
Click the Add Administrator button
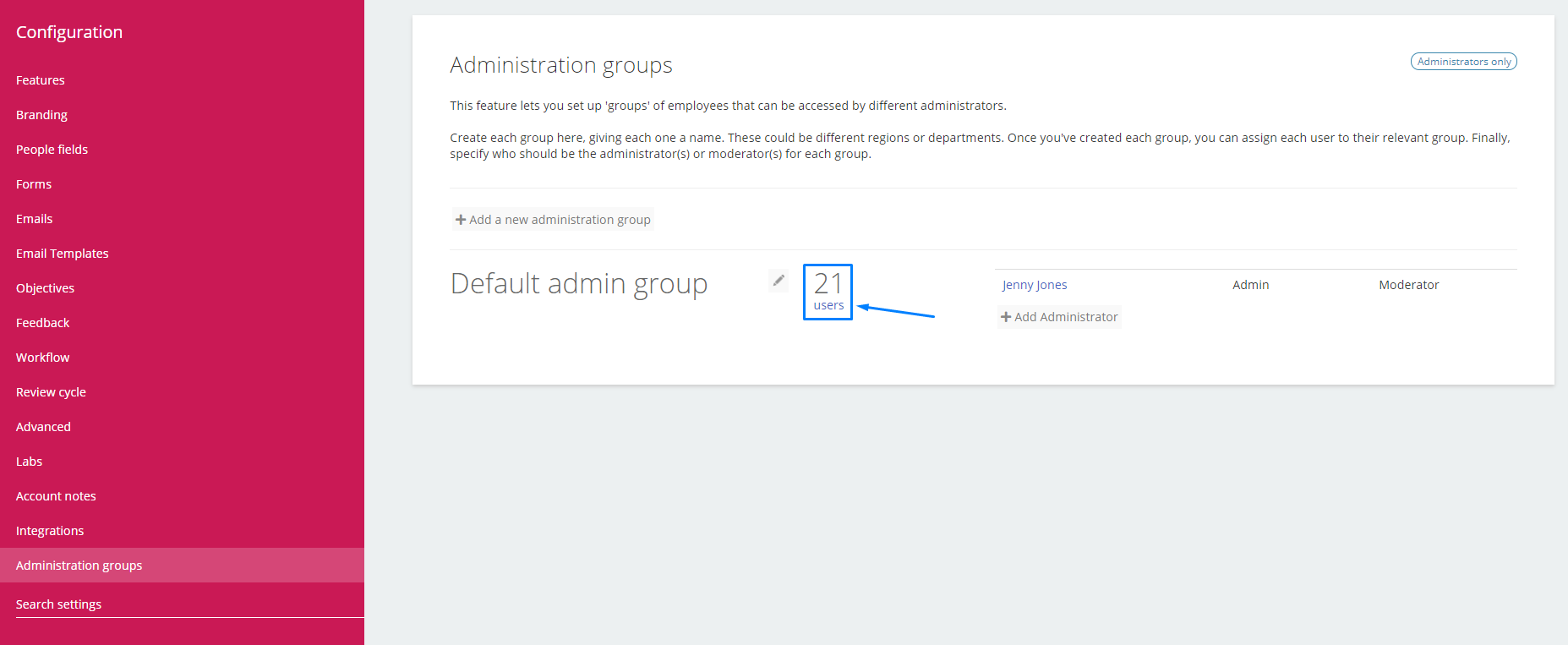pos(1059,317)
